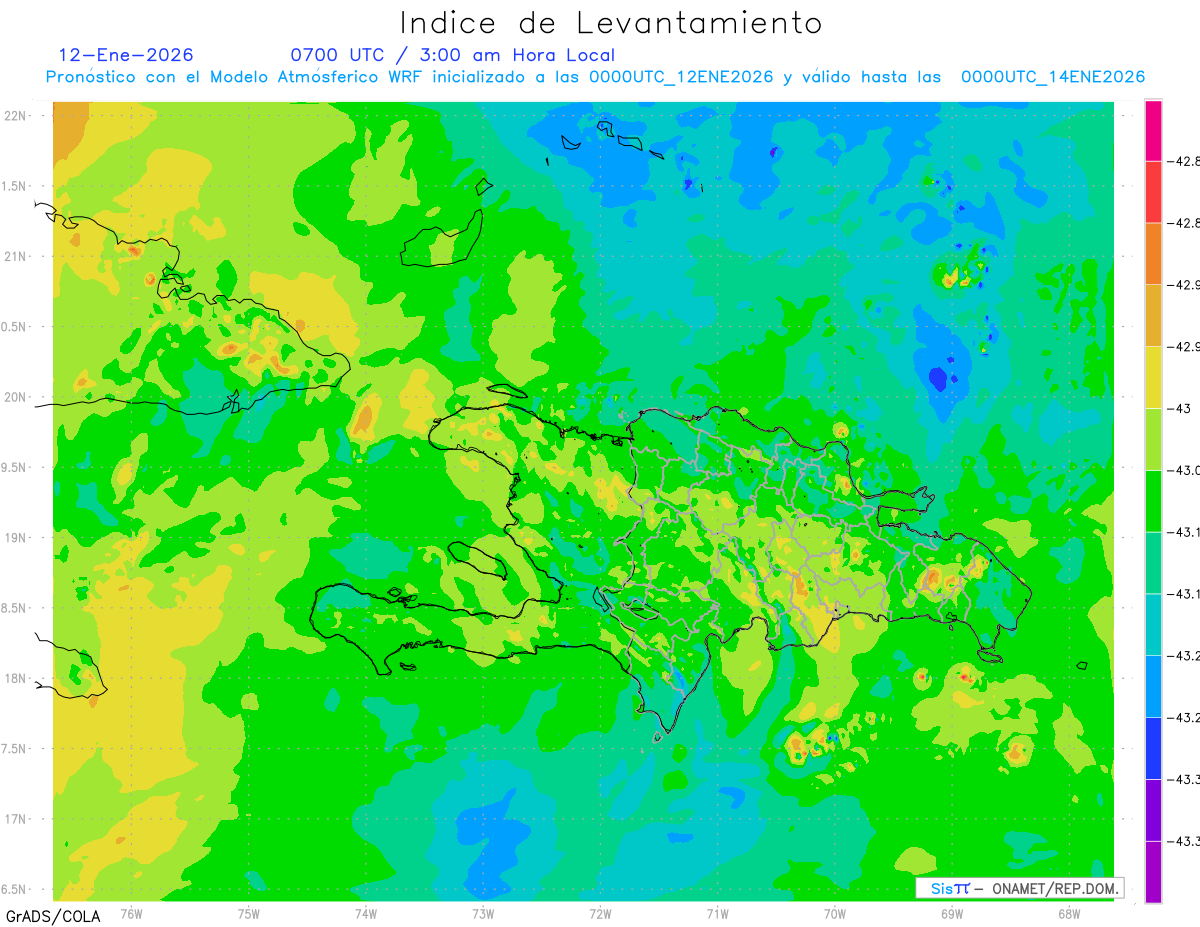The image size is (1200, 927).
Task: Click the '72W' longitude label
Action: pyautogui.click(x=600, y=913)
